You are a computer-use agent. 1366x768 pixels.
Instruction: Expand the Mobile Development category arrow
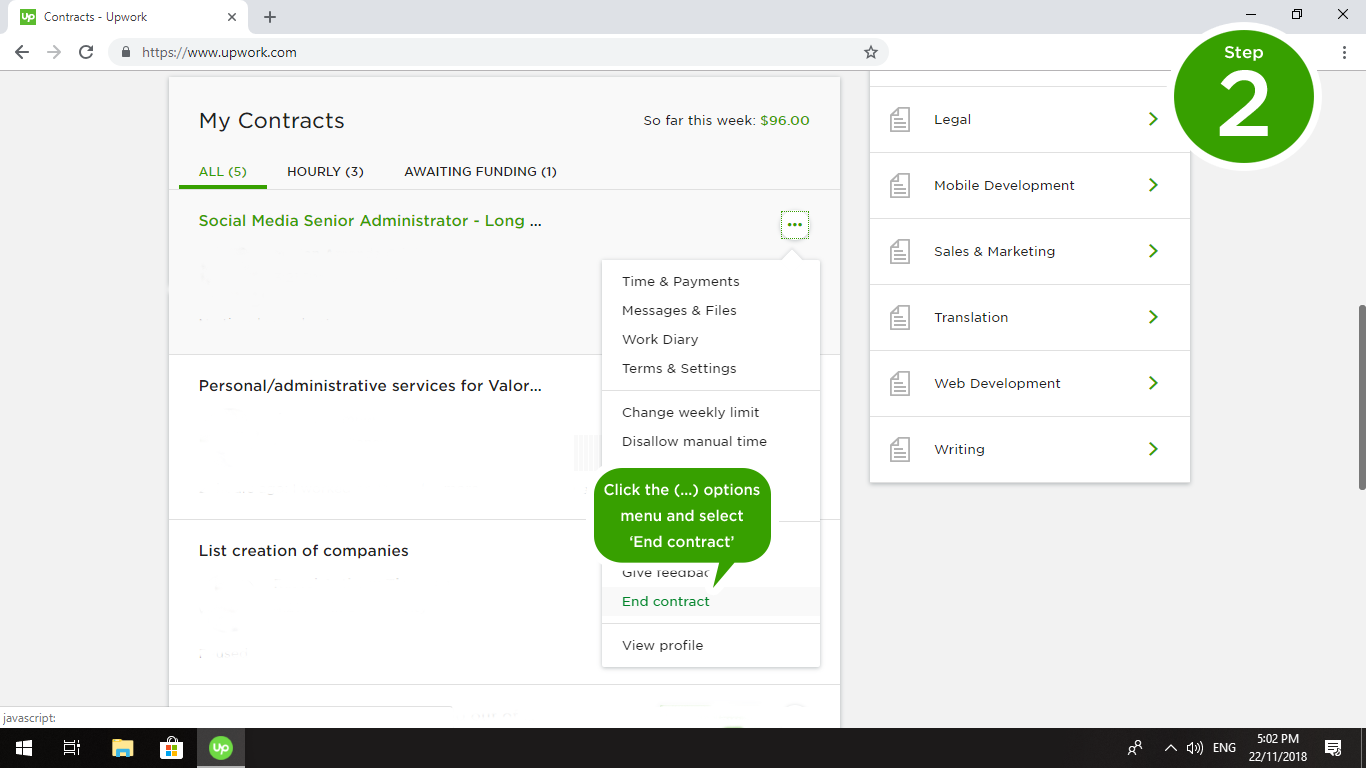[1153, 185]
